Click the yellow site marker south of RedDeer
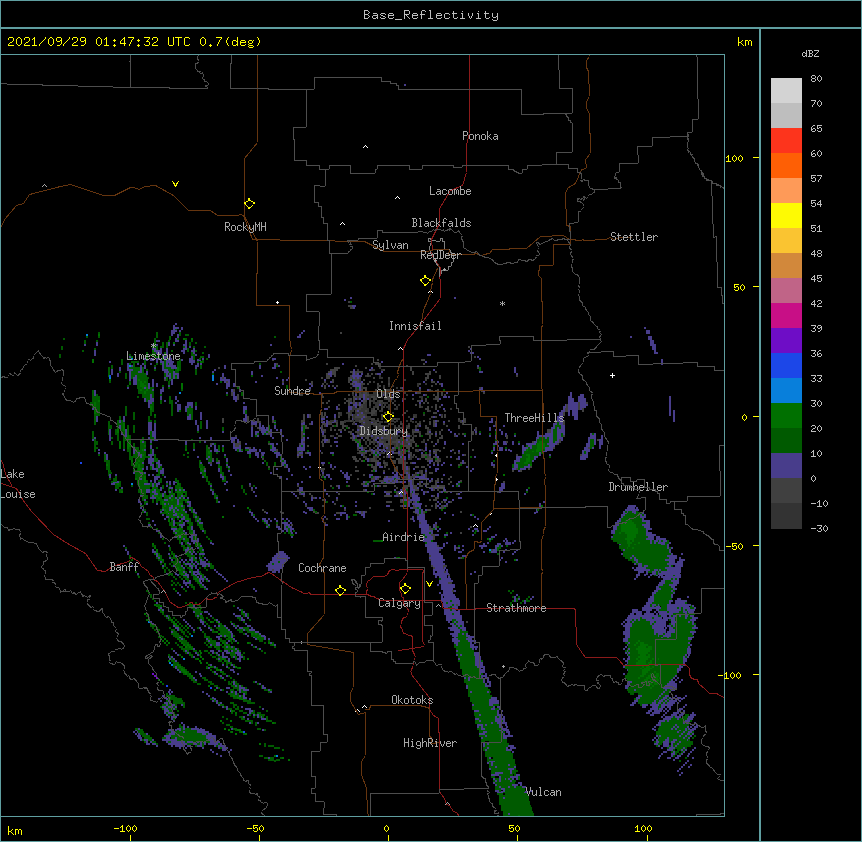This screenshot has width=862, height=842. (x=425, y=280)
